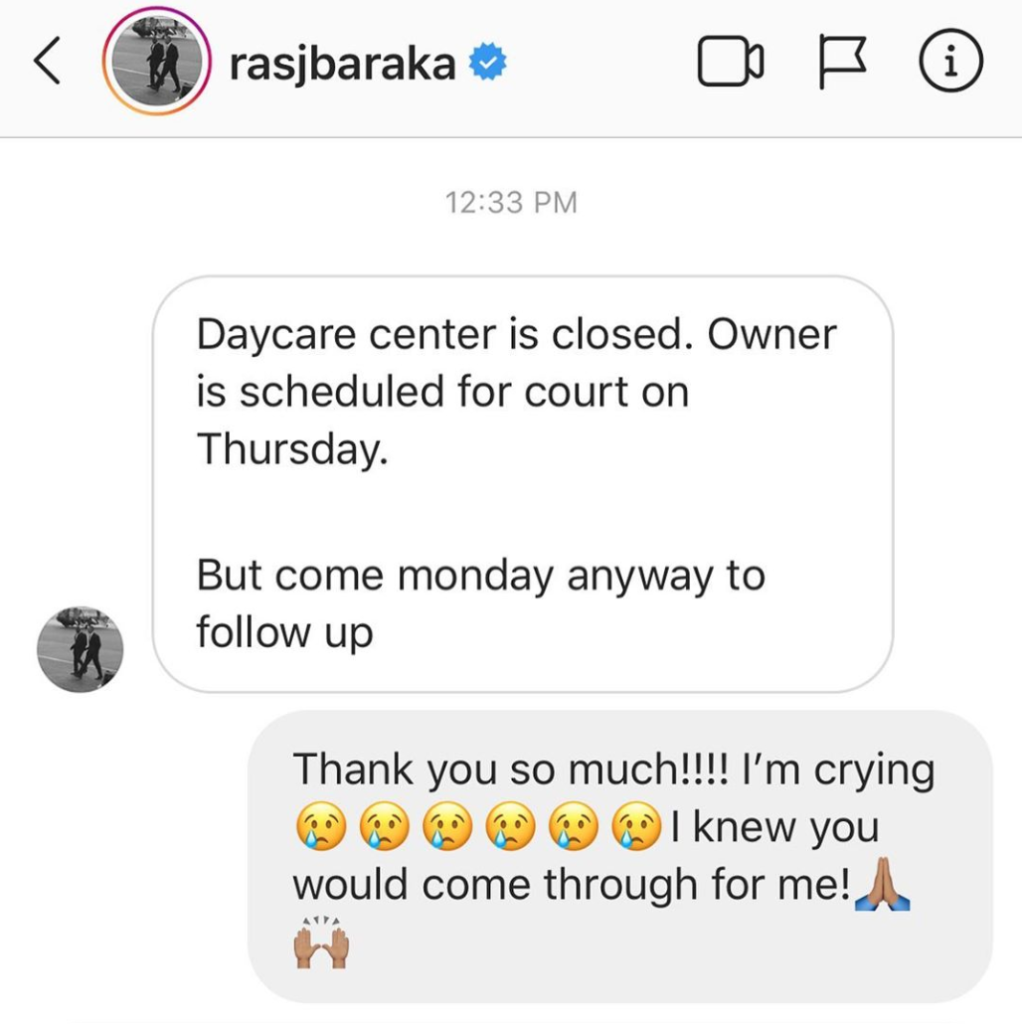Screen dimensions: 1022x1024
Task: Tap the first crying face emoji
Action: click(x=321, y=826)
